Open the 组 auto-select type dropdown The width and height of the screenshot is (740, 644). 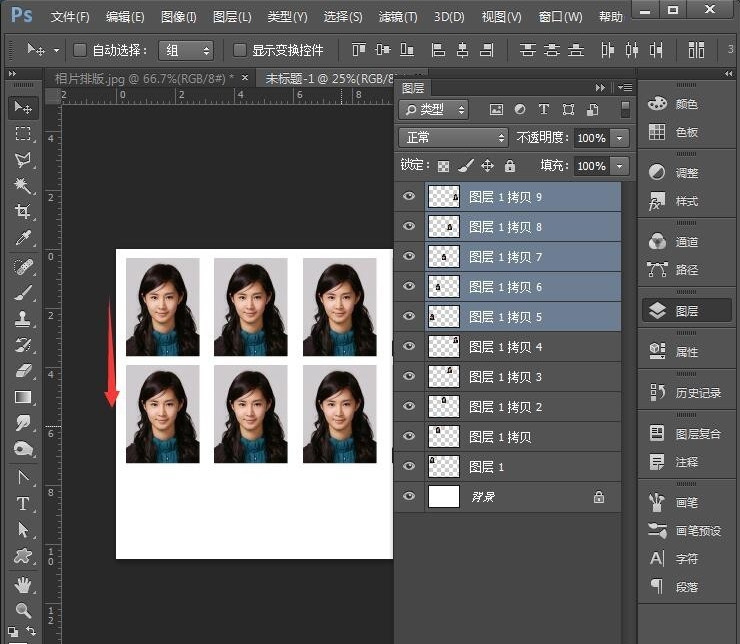click(x=186, y=50)
